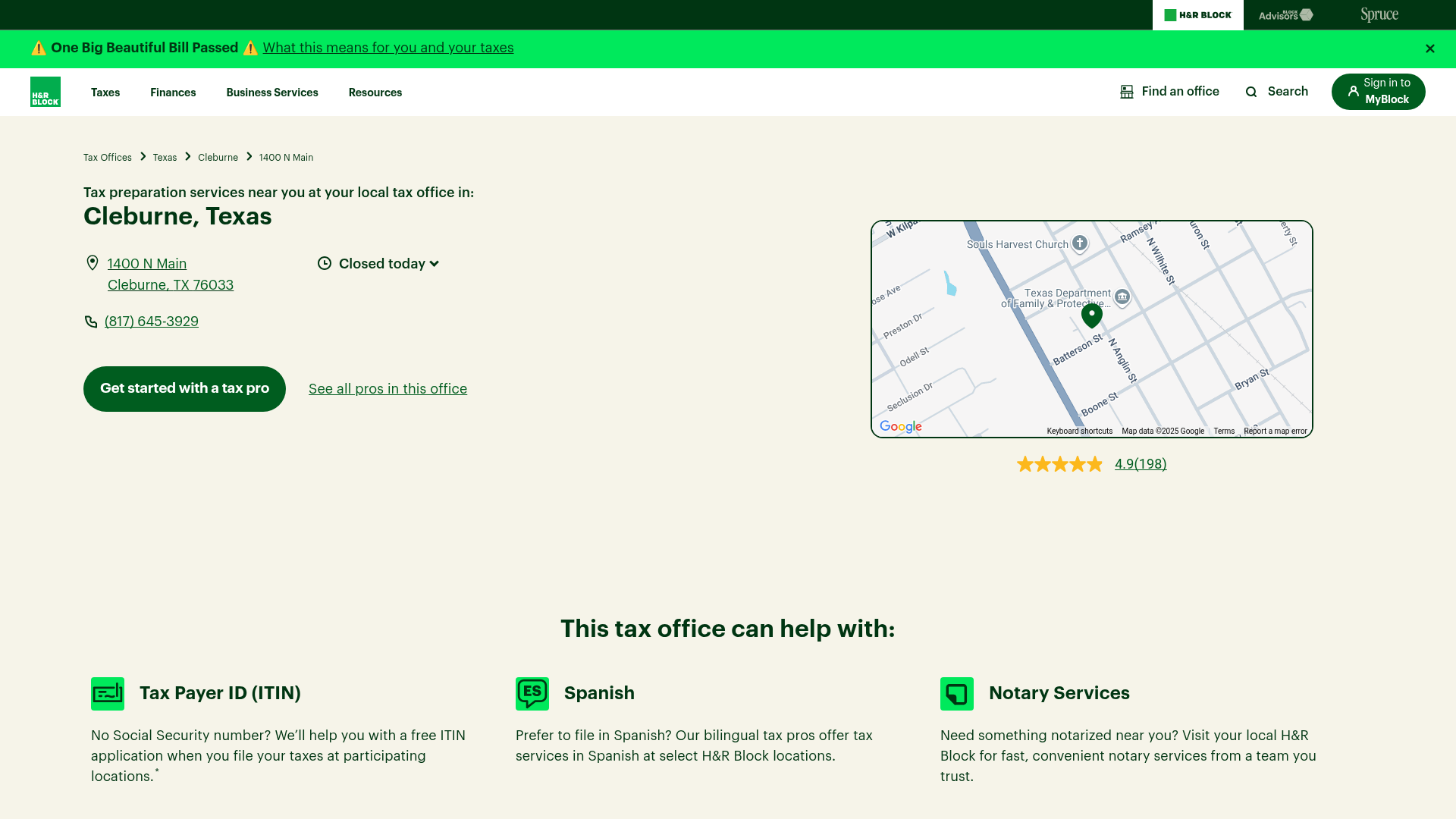The height and width of the screenshot is (819, 1456).
Task: Click the Texas Department of Family map marker
Action: click(1122, 297)
